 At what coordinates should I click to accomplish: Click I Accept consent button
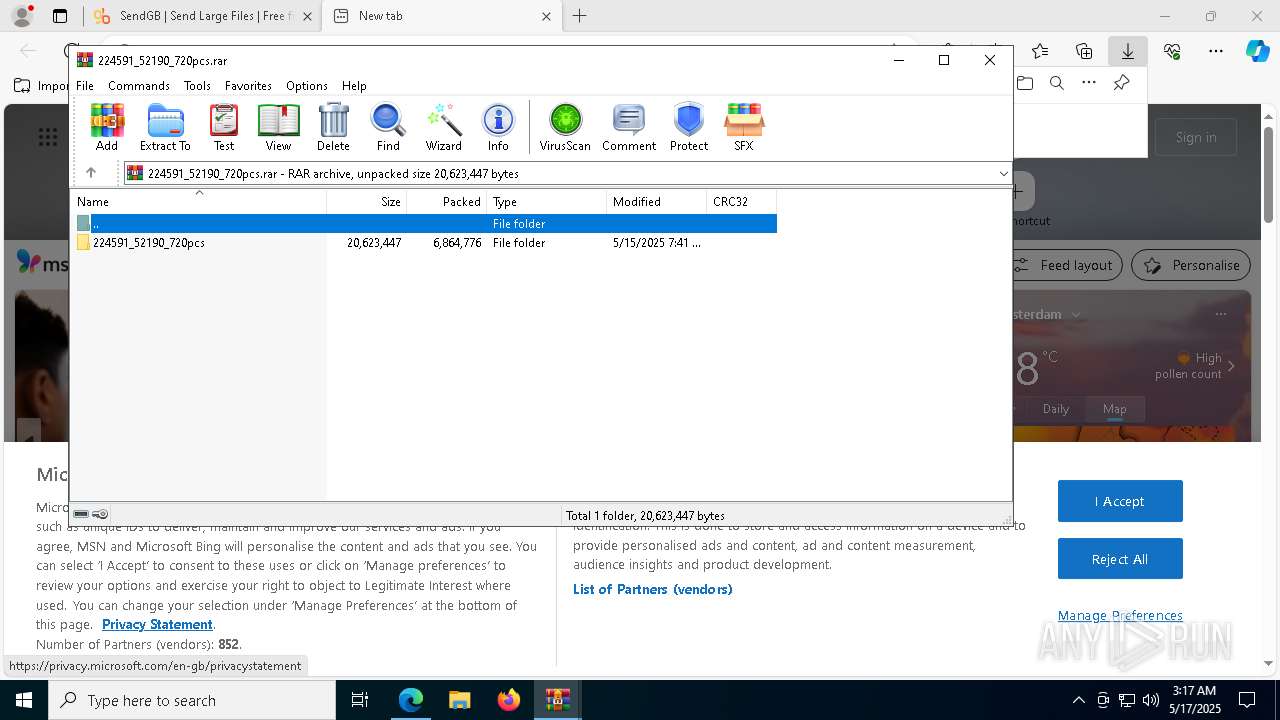point(1120,501)
